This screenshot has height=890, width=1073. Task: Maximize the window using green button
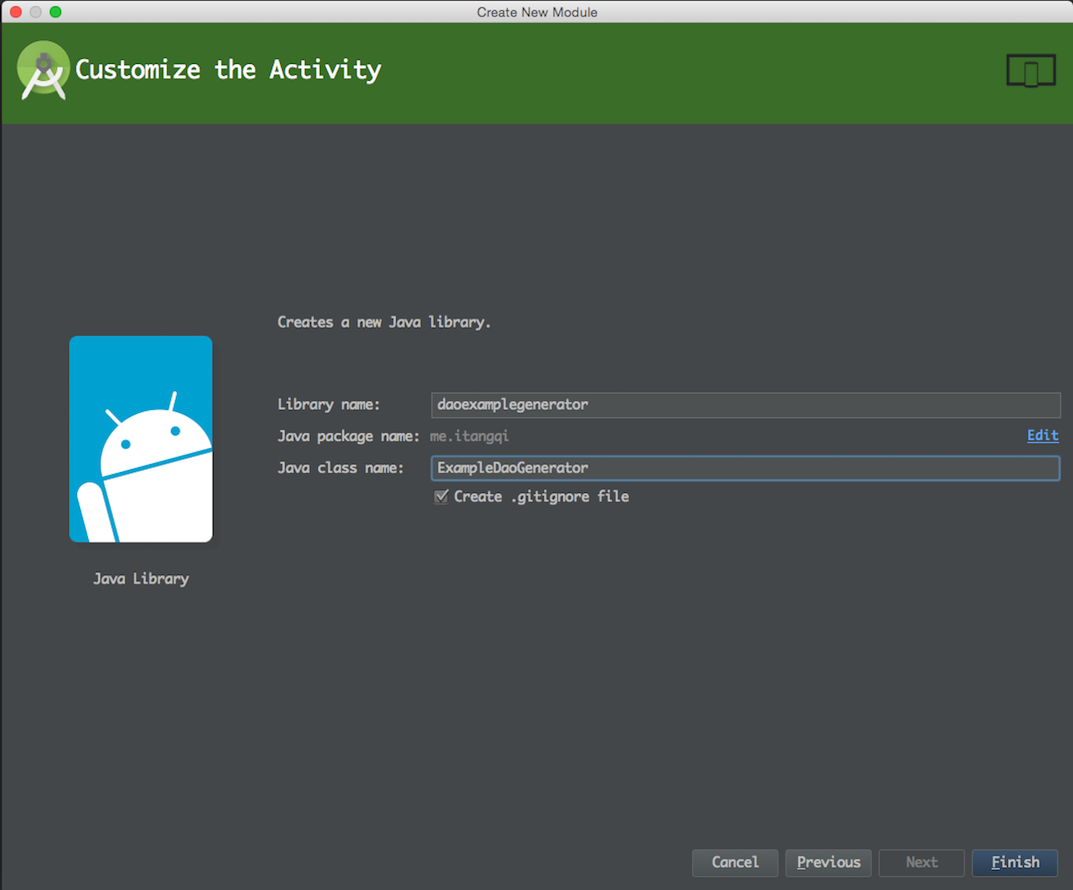[x=55, y=12]
